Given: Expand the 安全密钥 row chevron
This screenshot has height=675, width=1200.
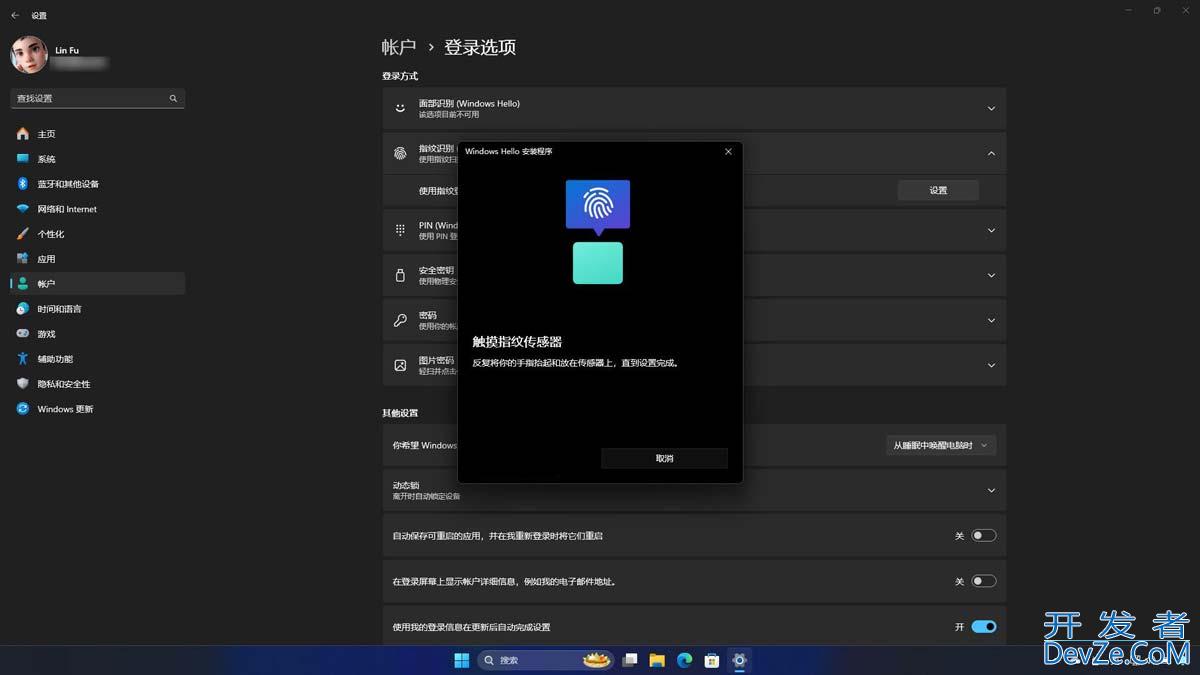Looking at the screenshot, I should click(991, 275).
